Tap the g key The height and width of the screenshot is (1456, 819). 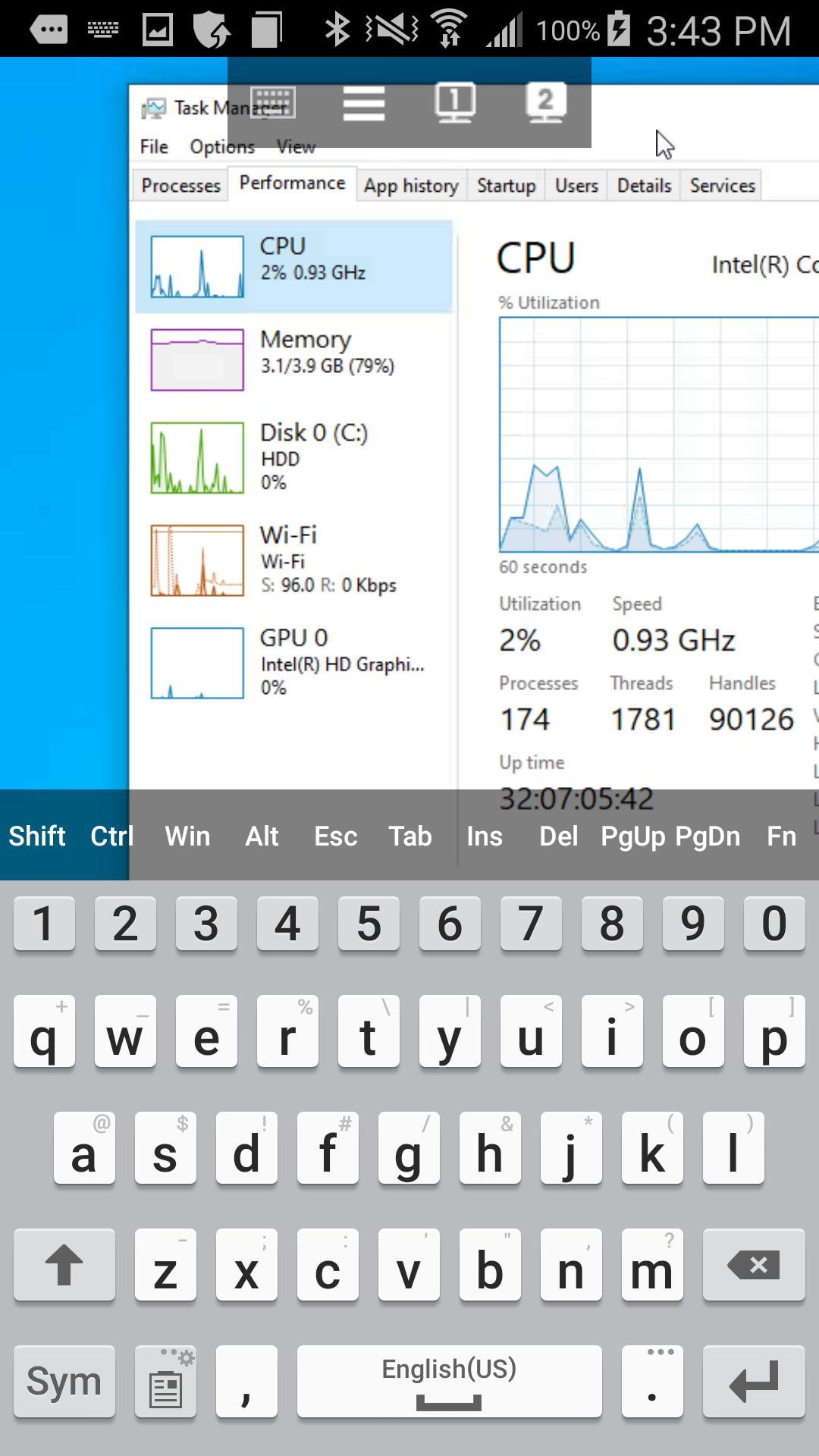click(x=409, y=1148)
